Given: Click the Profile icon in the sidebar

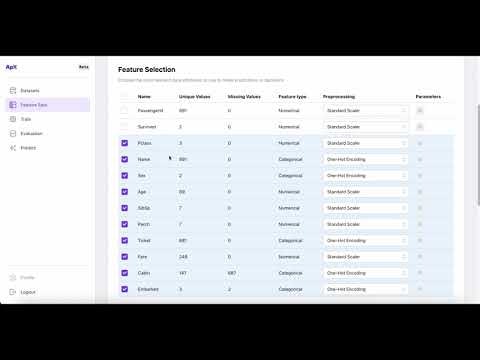Looking at the screenshot, I should (13, 277).
